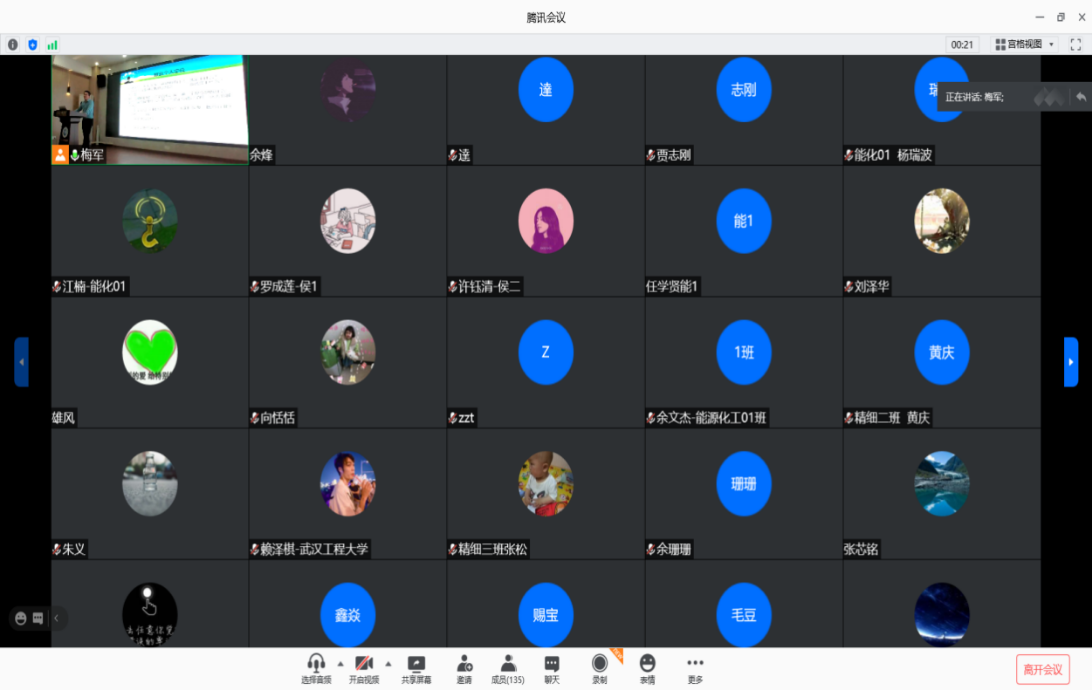Go to next page of participants
The image size is (1092, 690).
1071,362
